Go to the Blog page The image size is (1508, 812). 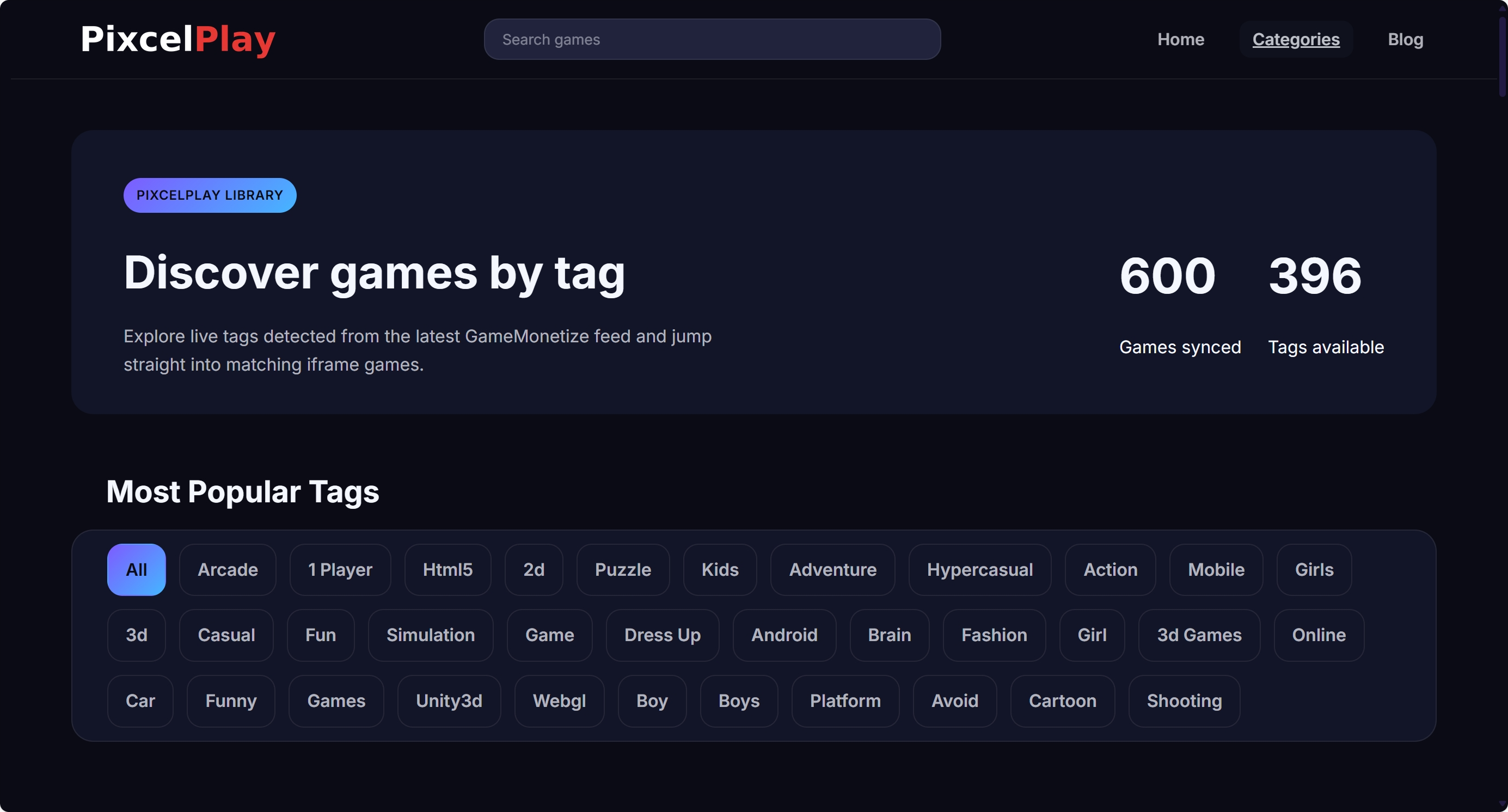(x=1405, y=39)
